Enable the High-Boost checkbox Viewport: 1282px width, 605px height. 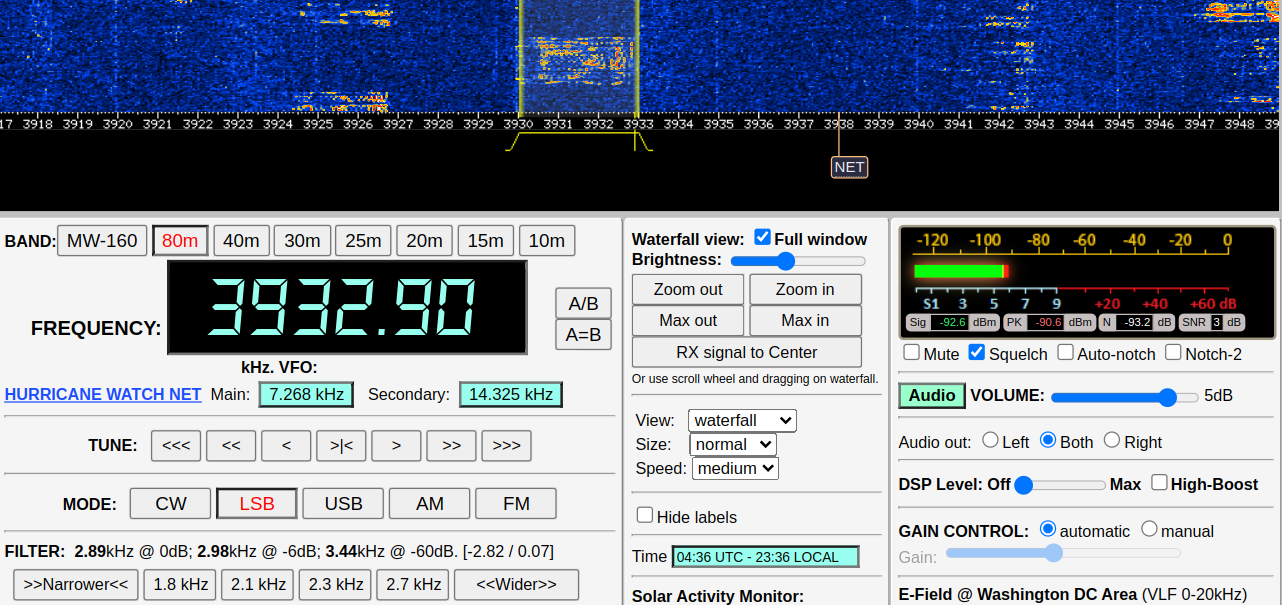coord(1159,483)
